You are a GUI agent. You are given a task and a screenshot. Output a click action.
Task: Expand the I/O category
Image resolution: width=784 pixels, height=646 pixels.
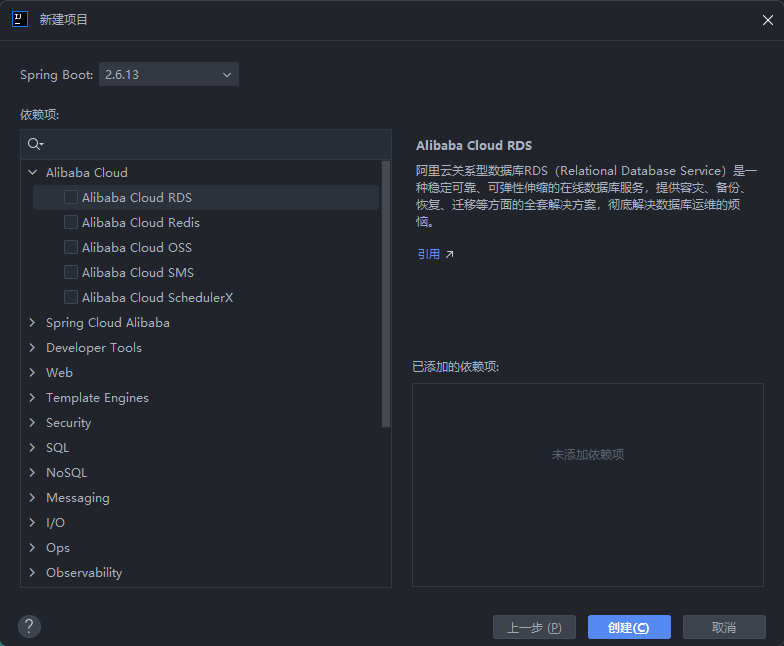[x=32, y=522]
